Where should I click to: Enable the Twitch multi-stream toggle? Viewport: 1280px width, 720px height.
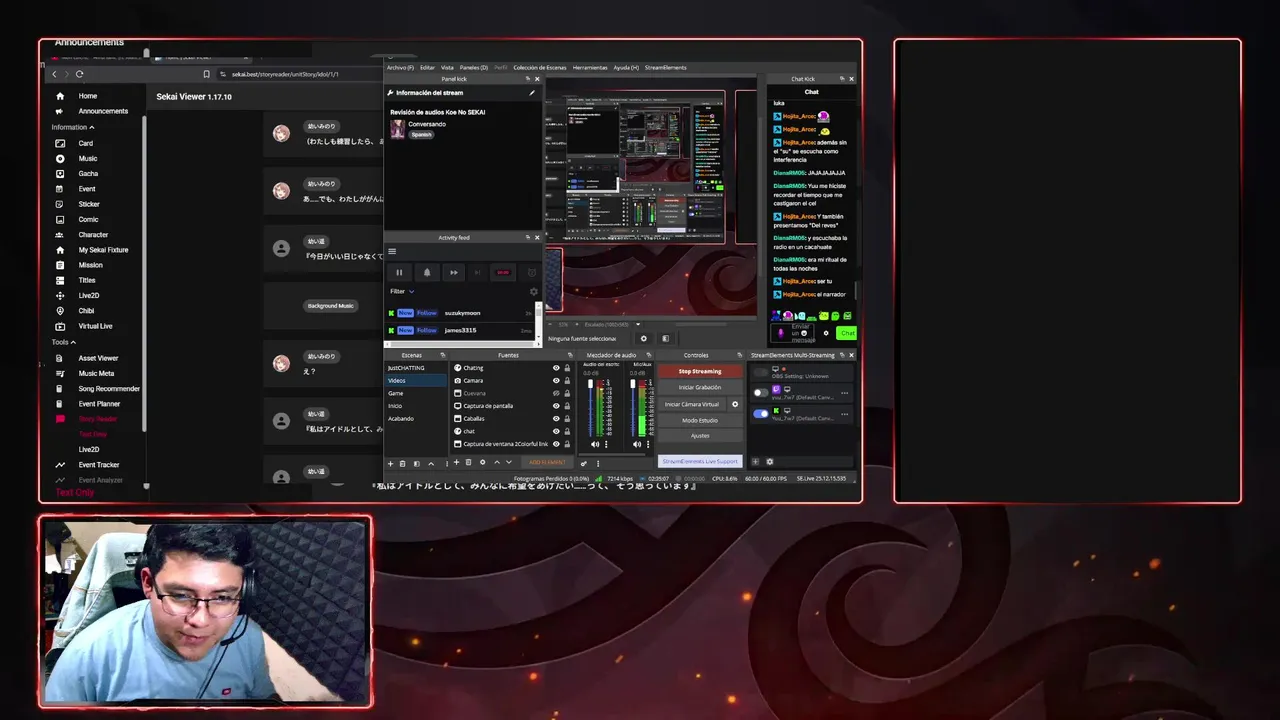pyautogui.click(x=761, y=393)
